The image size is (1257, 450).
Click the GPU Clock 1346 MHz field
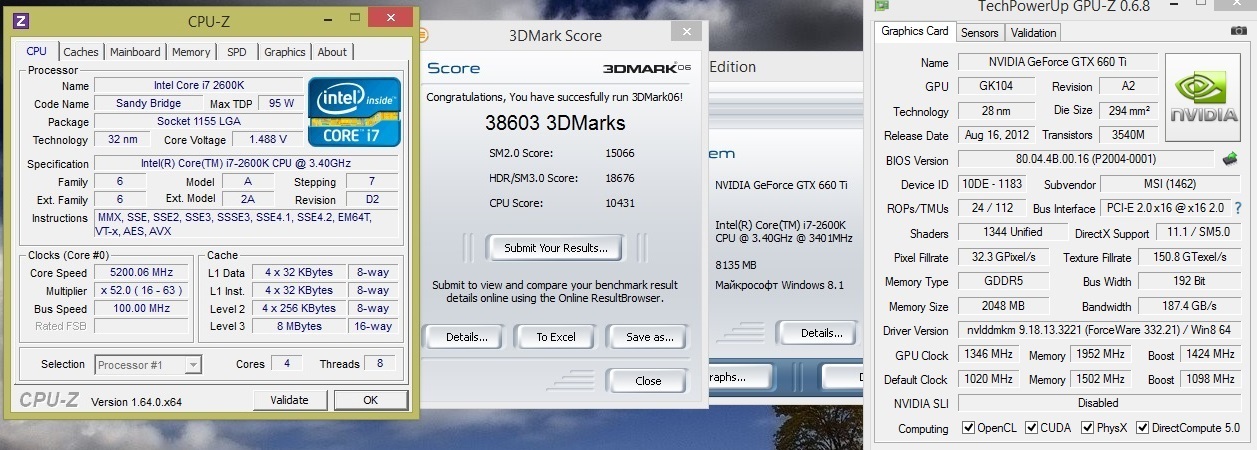click(990, 355)
